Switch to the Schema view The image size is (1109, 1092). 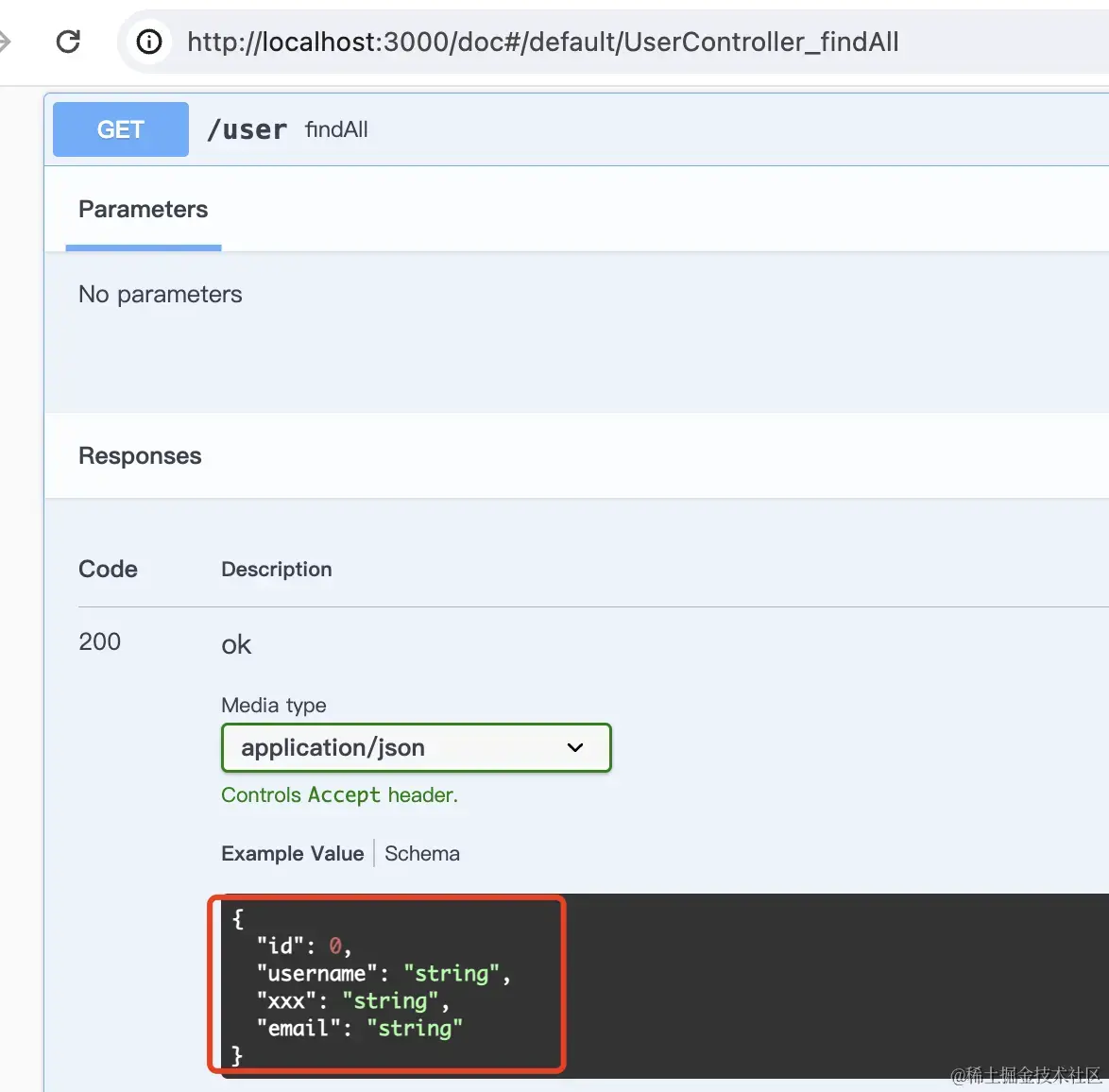pos(421,854)
